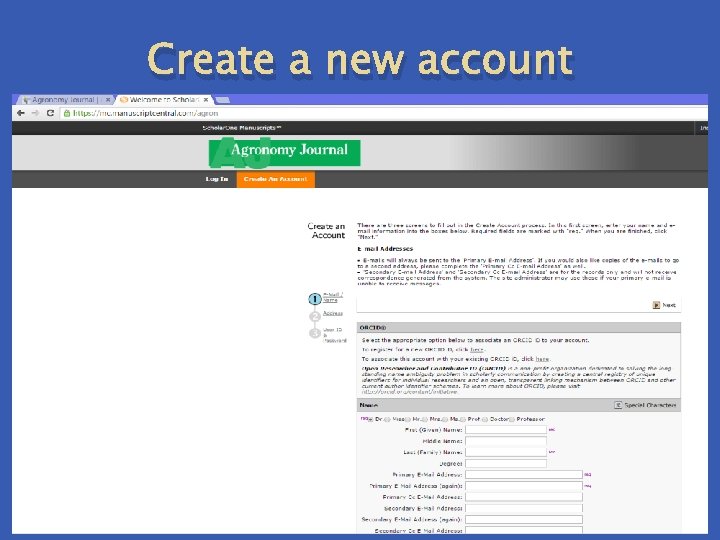Screen dimensions: 720x540
Task: Select the Mr. title radio button
Action: coord(407,419)
